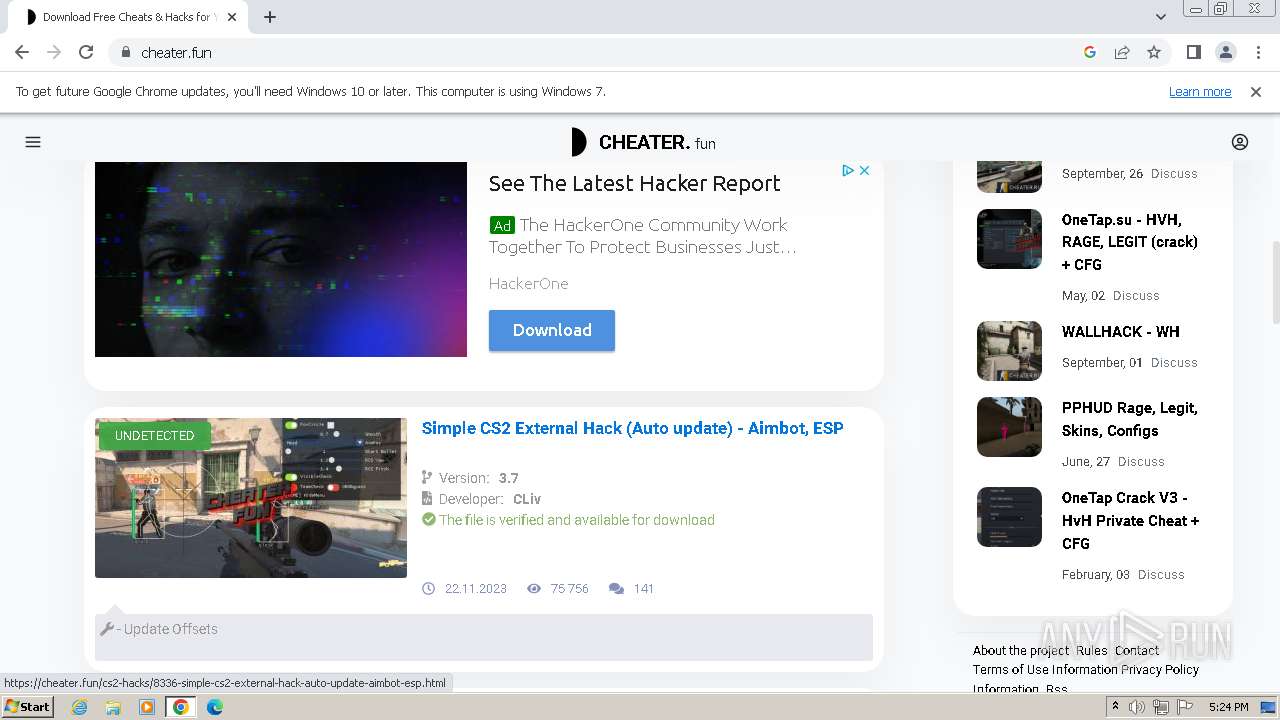Open PPHUD Rage, Legit, Skins link
Screen dimensions: 1280x720
point(1130,420)
